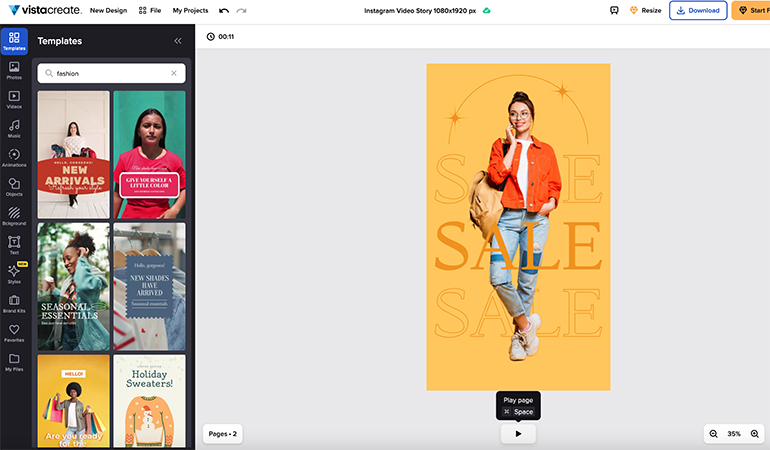This screenshot has width=770, height=450.
Task: Click the design title Instagram Video Story
Action: pos(420,10)
